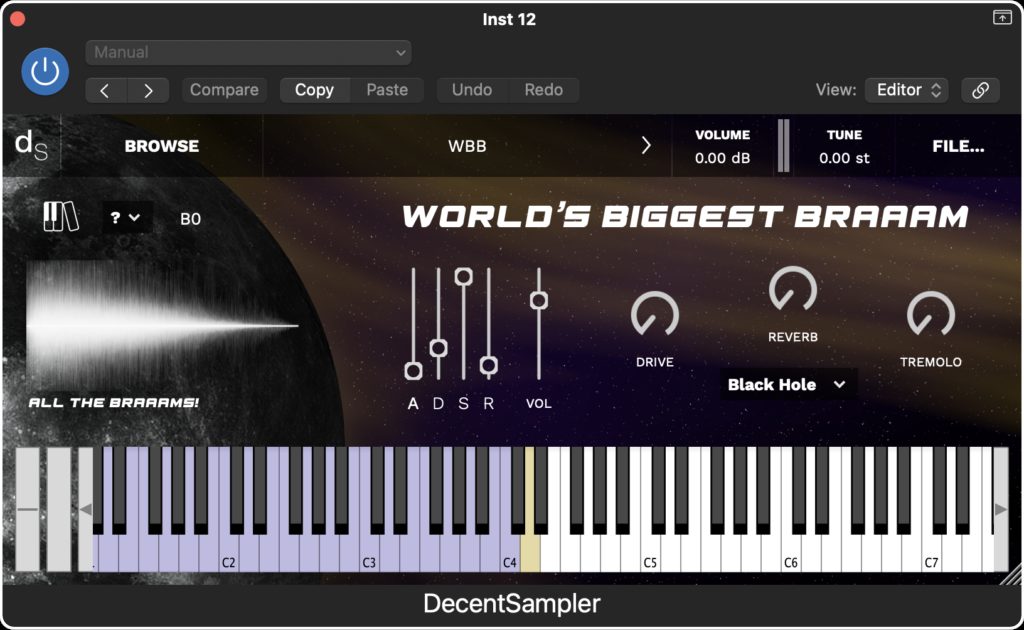1024x630 pixels.
Task: Close the Inst 12 plugin window
Action: [18, 19]
